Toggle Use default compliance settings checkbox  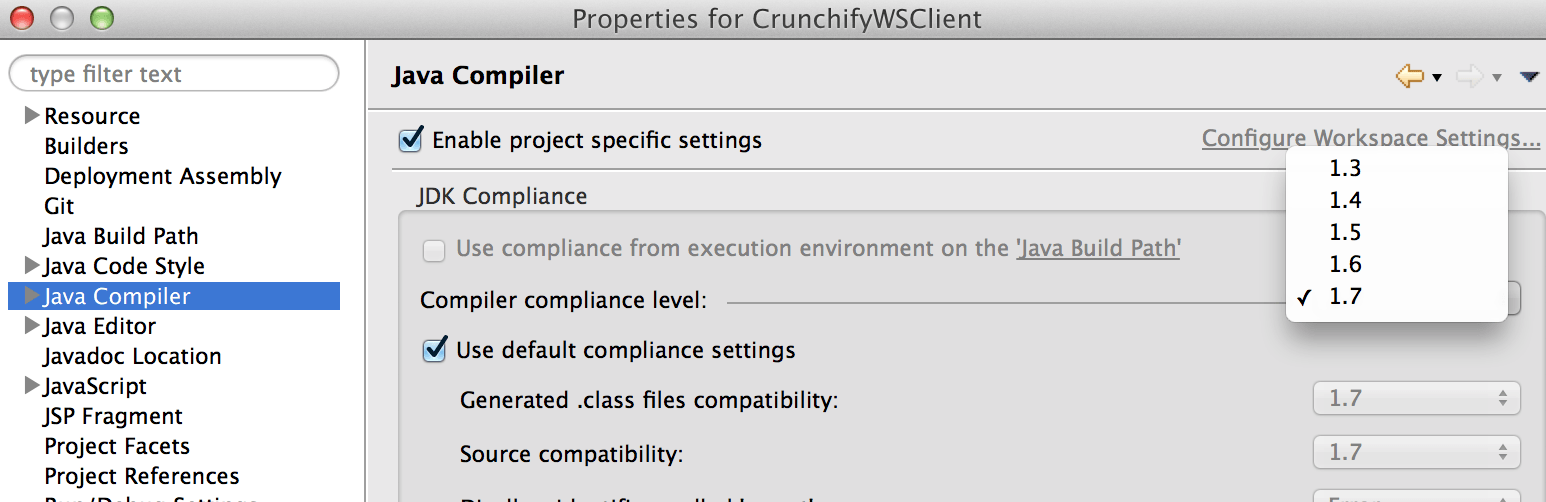[434, 350]
